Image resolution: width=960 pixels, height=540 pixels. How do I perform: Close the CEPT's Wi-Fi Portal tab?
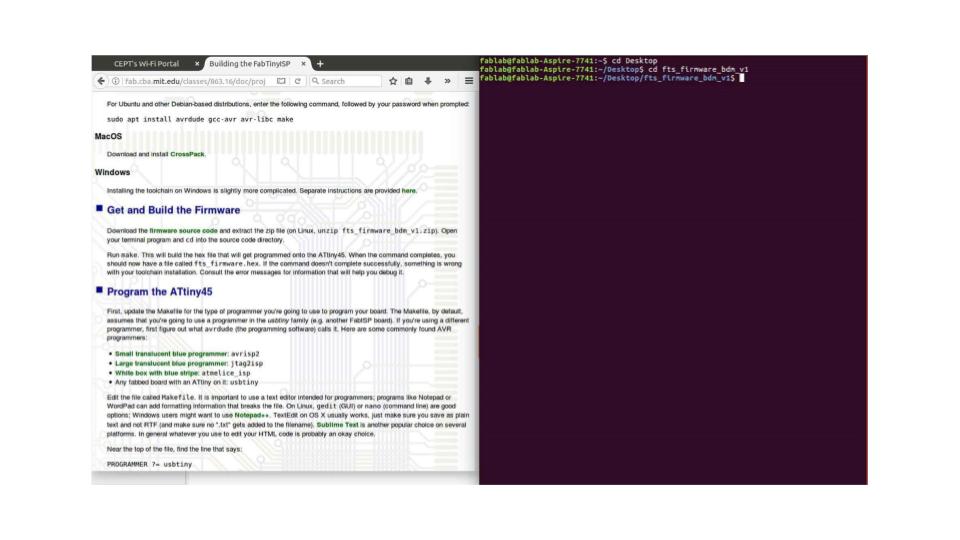coord(197,64)
